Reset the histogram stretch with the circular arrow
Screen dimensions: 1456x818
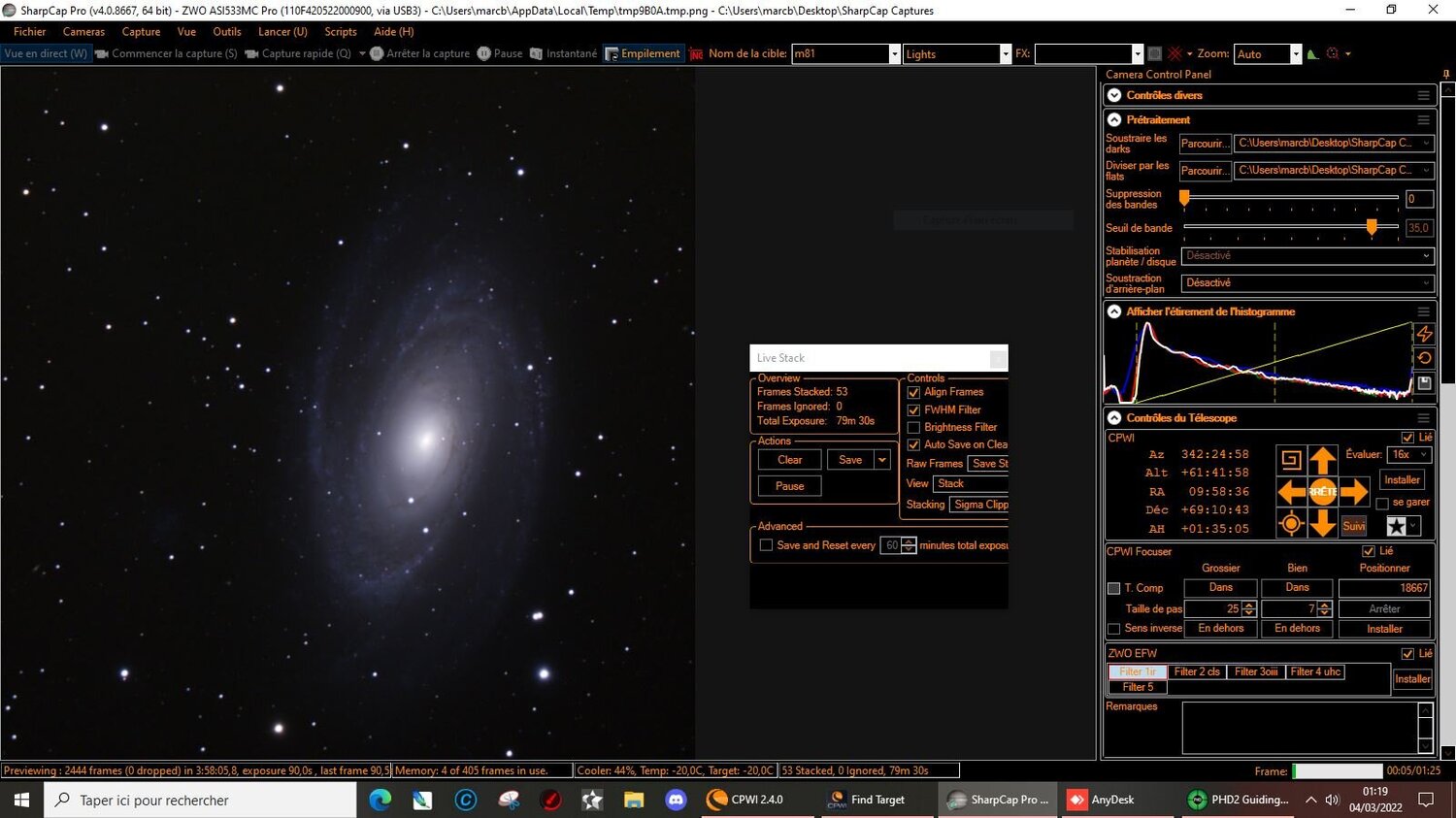click(1424, 358)
